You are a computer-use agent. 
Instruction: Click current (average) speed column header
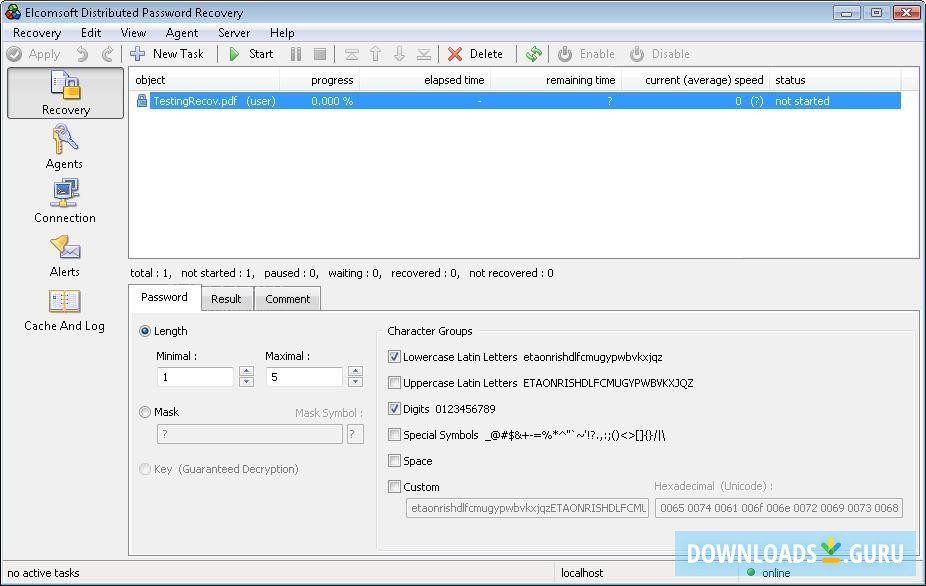click(696, 80)
